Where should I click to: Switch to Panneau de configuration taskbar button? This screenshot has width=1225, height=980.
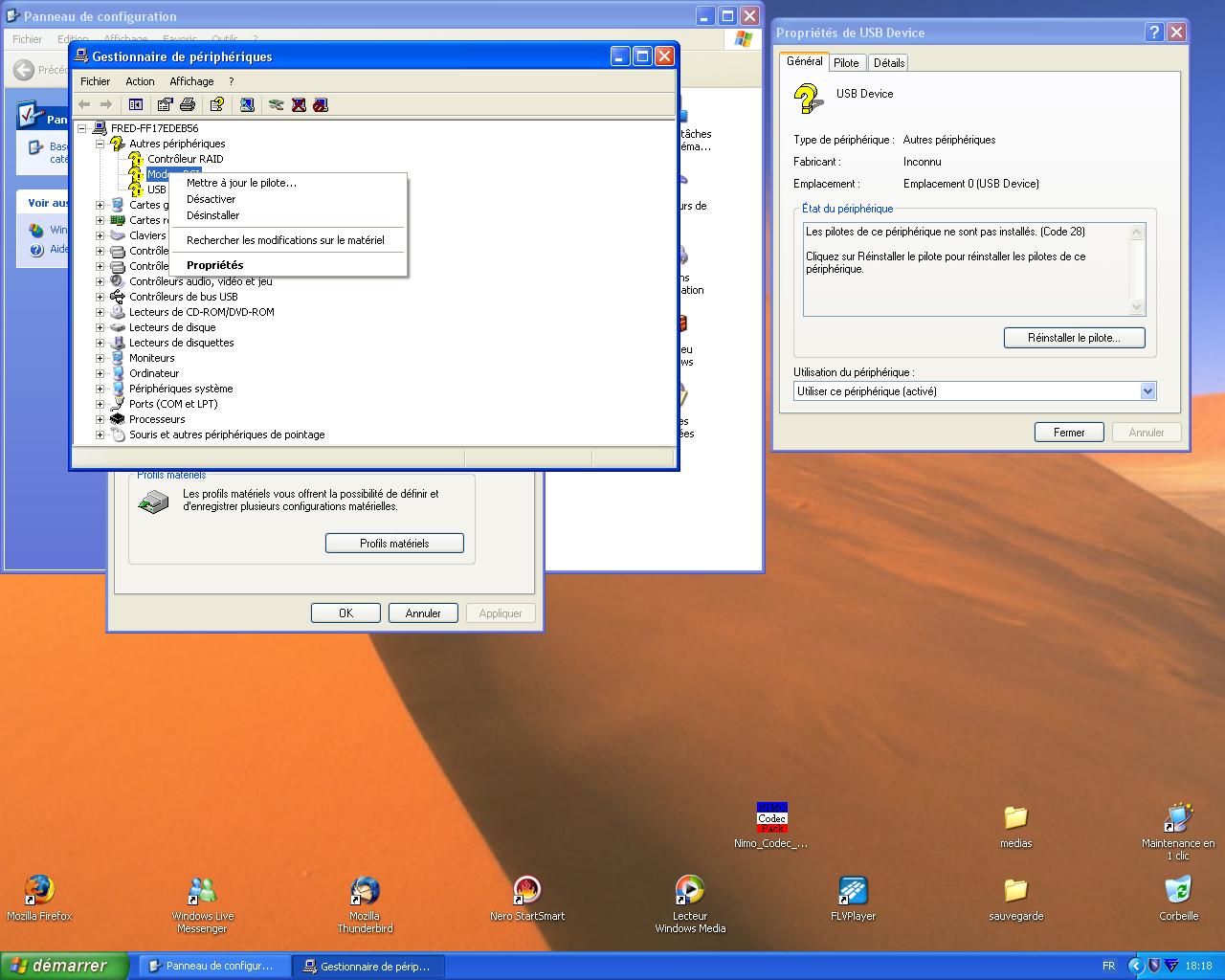pyautogui.click(x=213, y=966)
